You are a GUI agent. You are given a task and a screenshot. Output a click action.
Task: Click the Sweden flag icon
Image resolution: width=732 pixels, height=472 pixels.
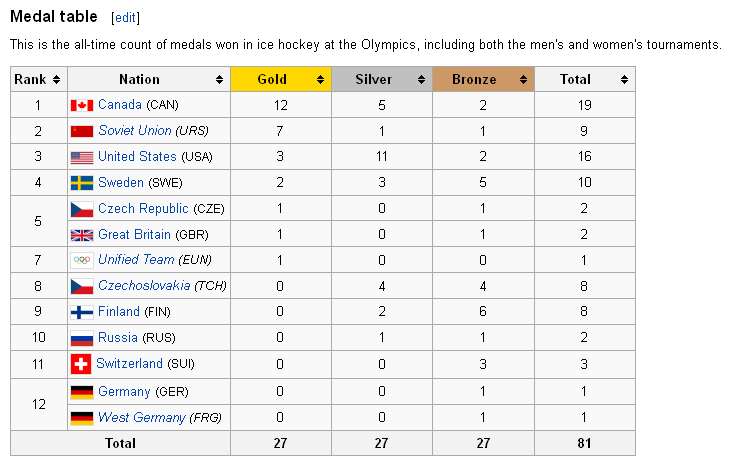(81, 183)
